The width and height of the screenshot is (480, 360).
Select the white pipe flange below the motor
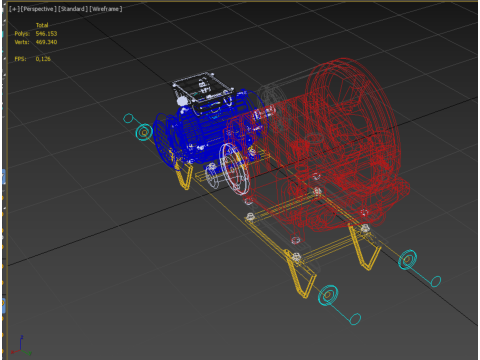pos(235,168)
